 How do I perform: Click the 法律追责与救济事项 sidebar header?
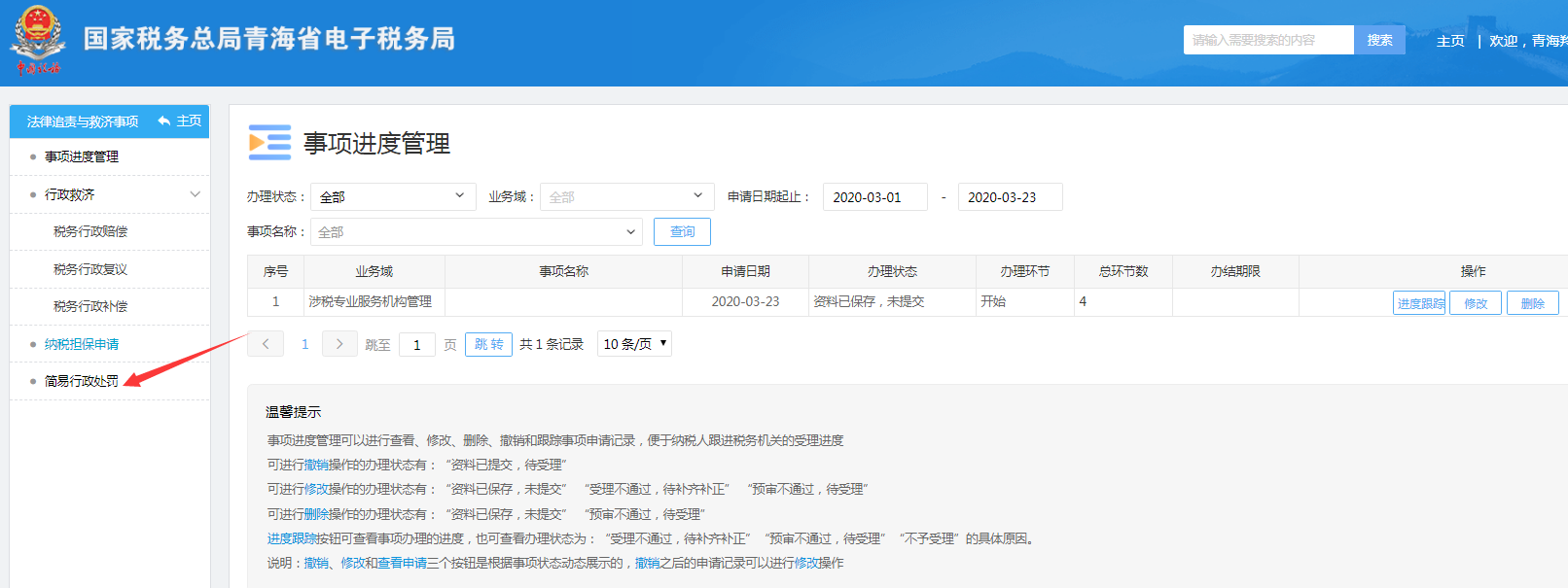[83, 121]
